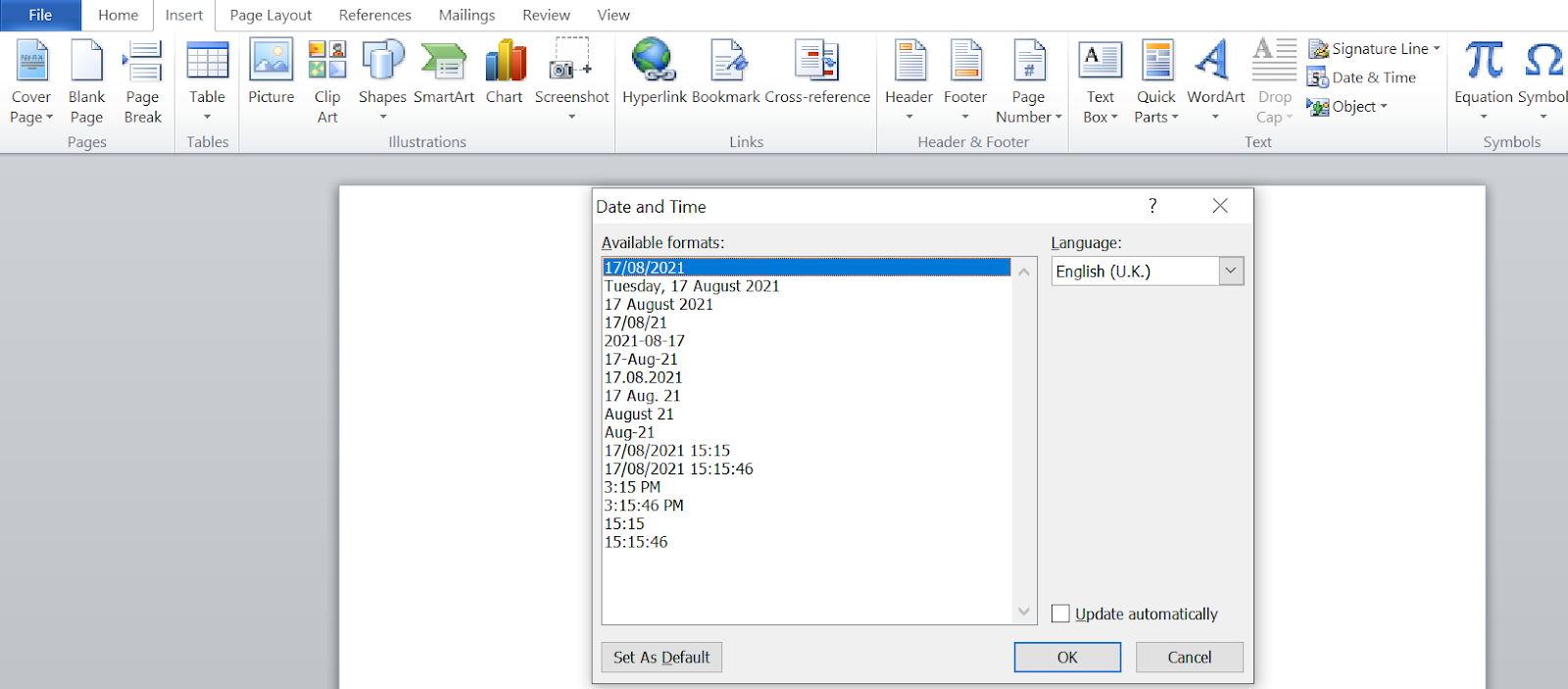Pick the 17-Aug-21 format
This screenshot has height=689, width=1568.
pyautogui.click(x=807, y=359)
